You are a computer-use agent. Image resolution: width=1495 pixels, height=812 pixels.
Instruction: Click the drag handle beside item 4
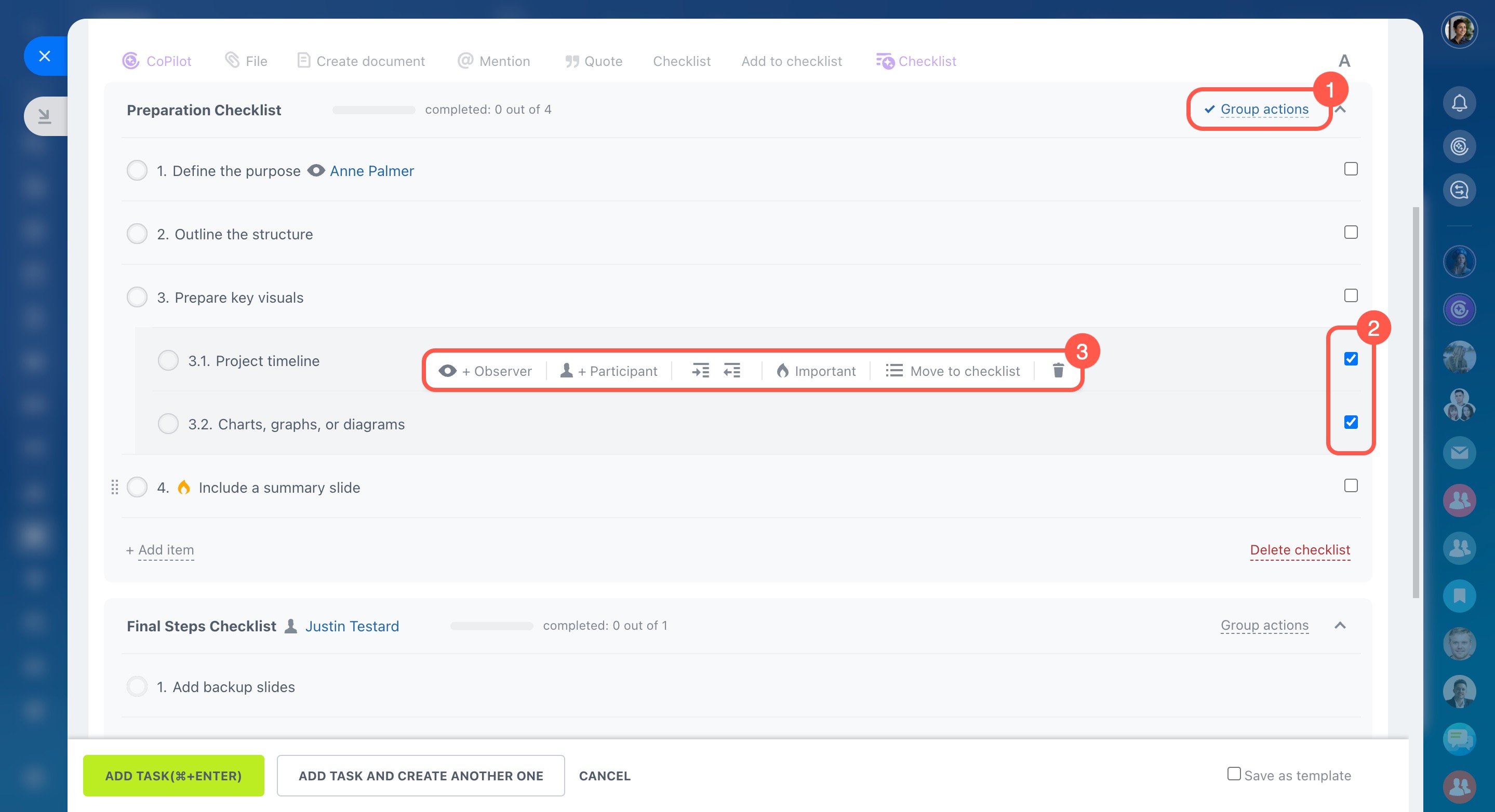coord(114,487)
